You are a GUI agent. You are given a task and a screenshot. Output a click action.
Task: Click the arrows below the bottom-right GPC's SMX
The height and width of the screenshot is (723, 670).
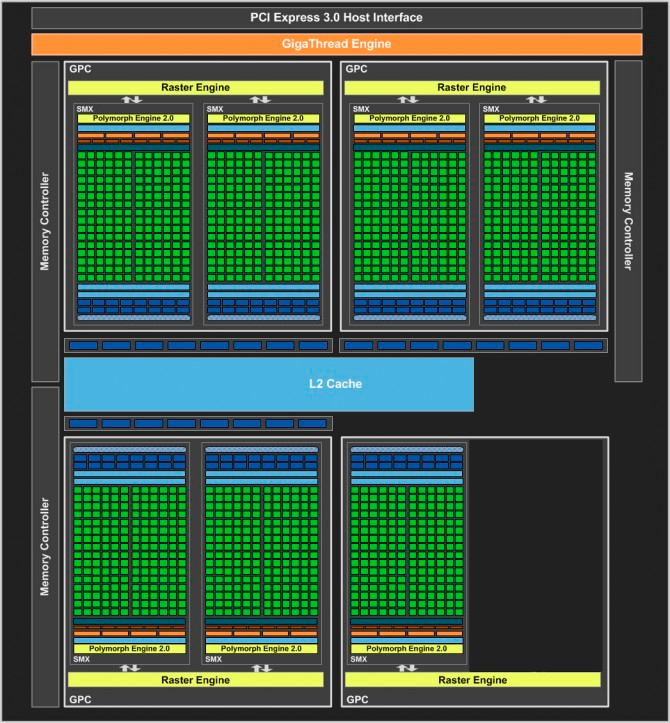click(x=407, y=668)
